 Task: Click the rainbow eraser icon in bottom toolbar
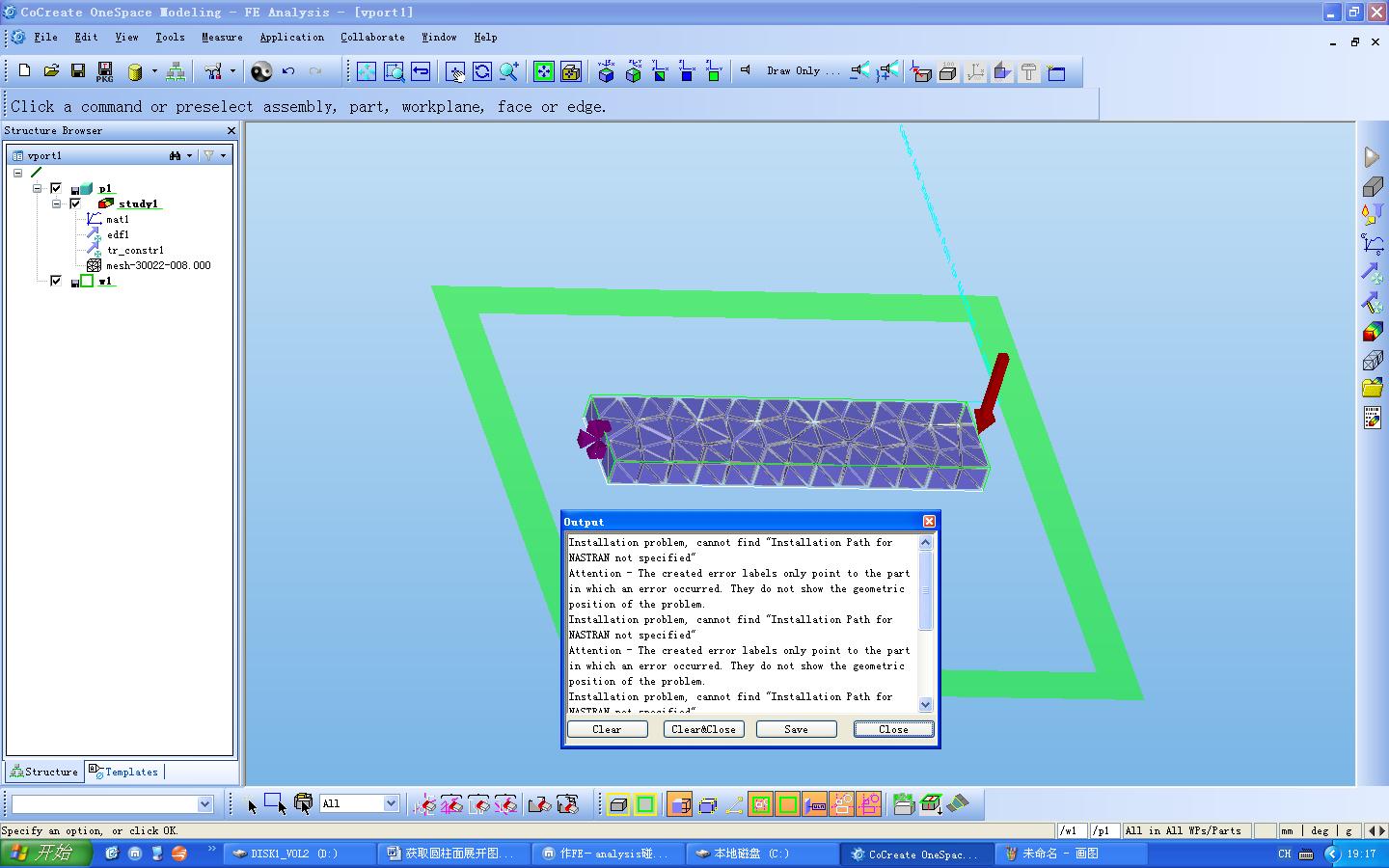click(958, 803)
